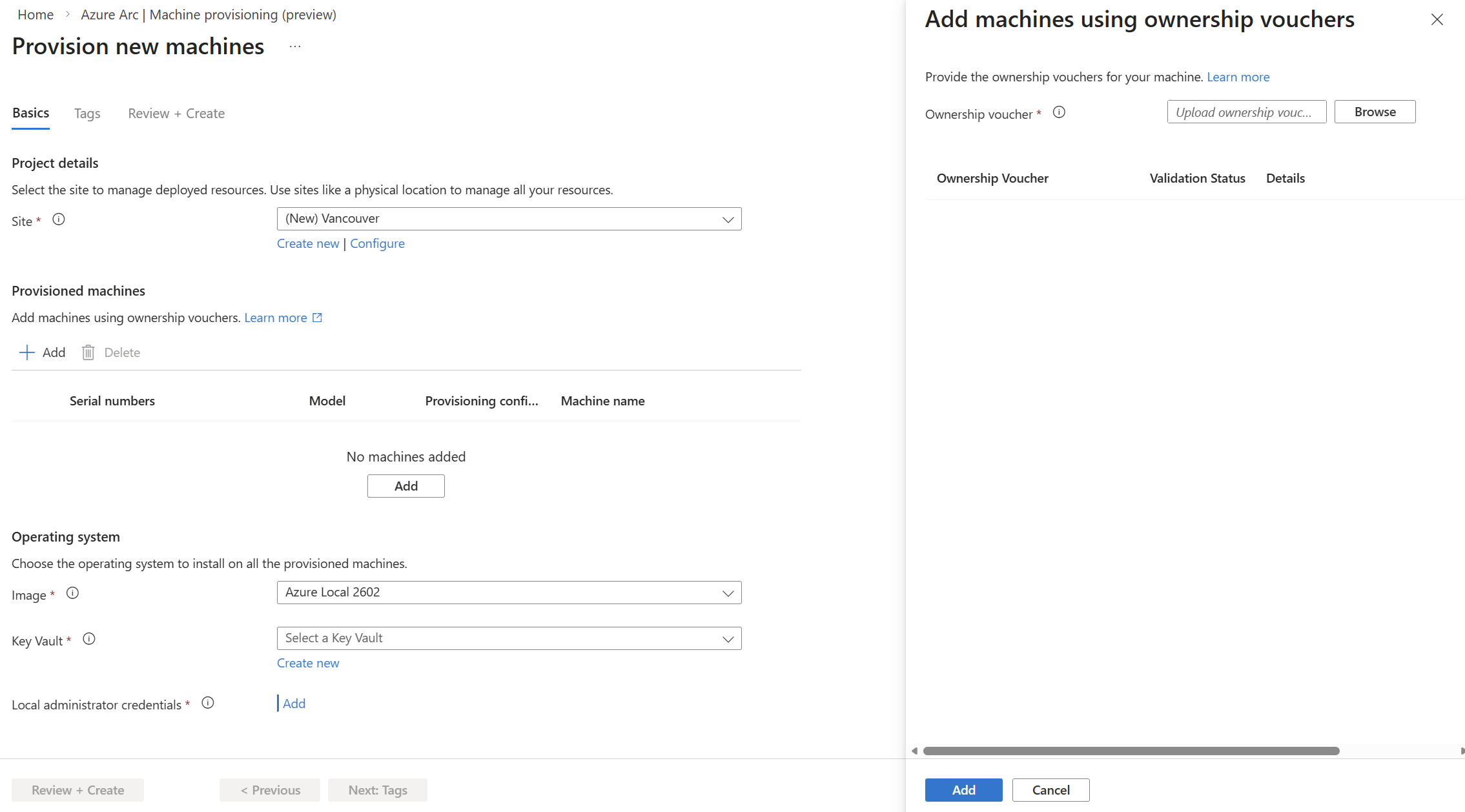
Task: Expand the Site dropdown showing Vancouver
Action: (509, 219)
